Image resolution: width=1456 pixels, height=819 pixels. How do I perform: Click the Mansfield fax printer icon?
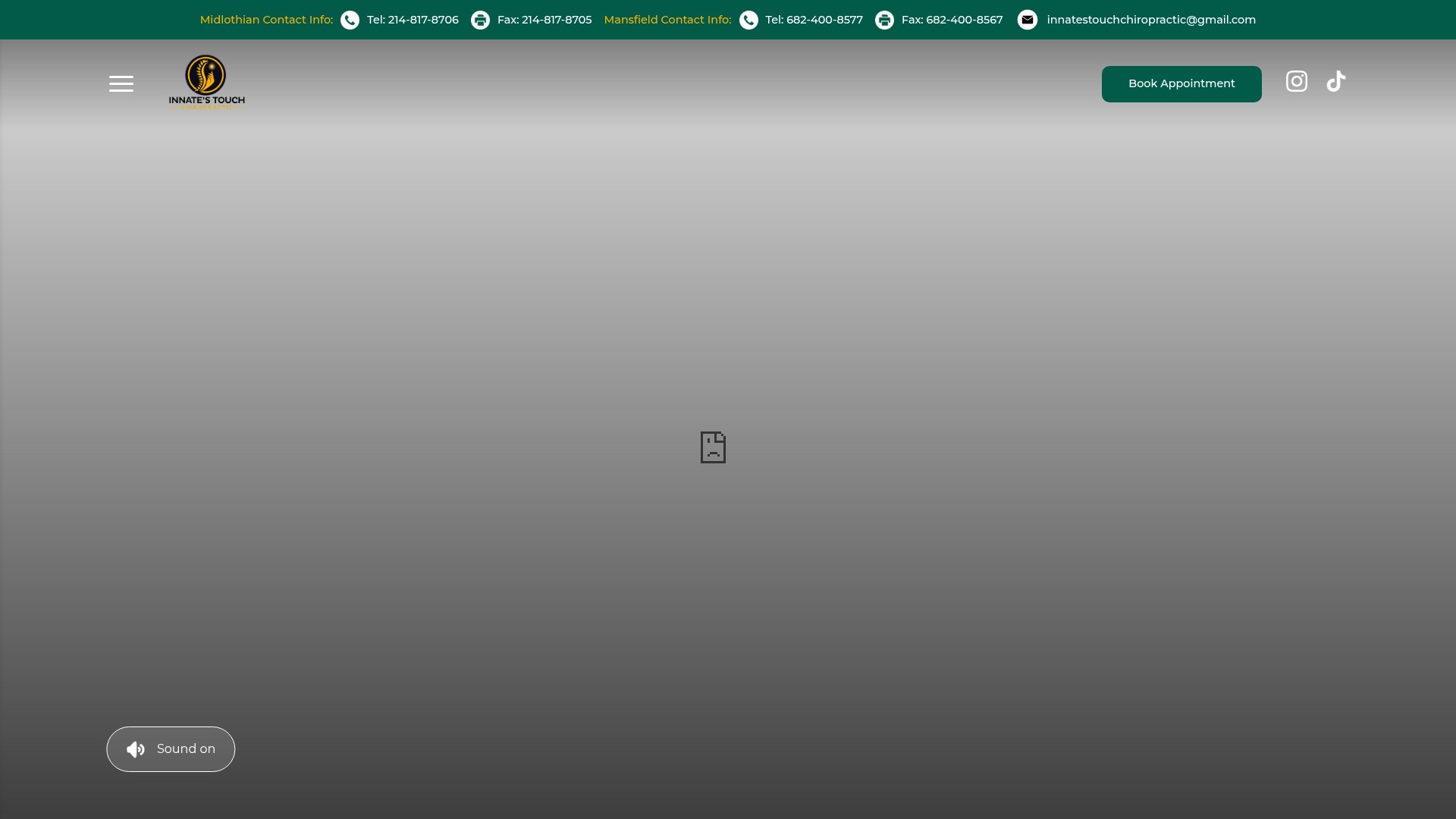[884, 20]
